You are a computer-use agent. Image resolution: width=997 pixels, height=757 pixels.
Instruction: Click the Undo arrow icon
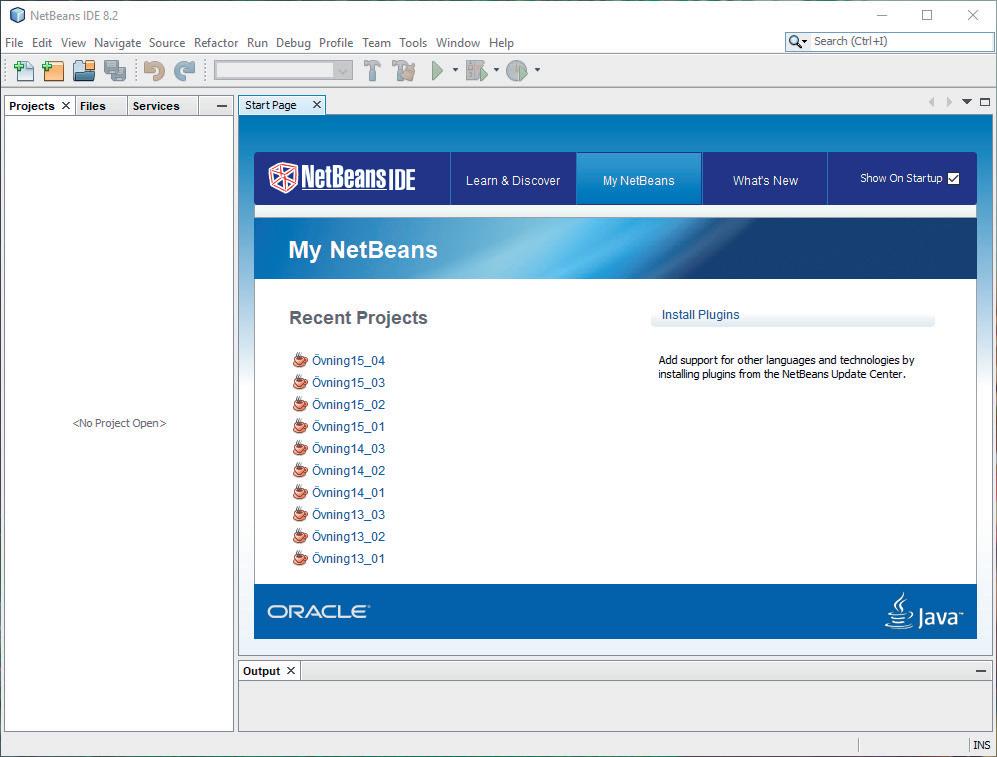point(154,71)
